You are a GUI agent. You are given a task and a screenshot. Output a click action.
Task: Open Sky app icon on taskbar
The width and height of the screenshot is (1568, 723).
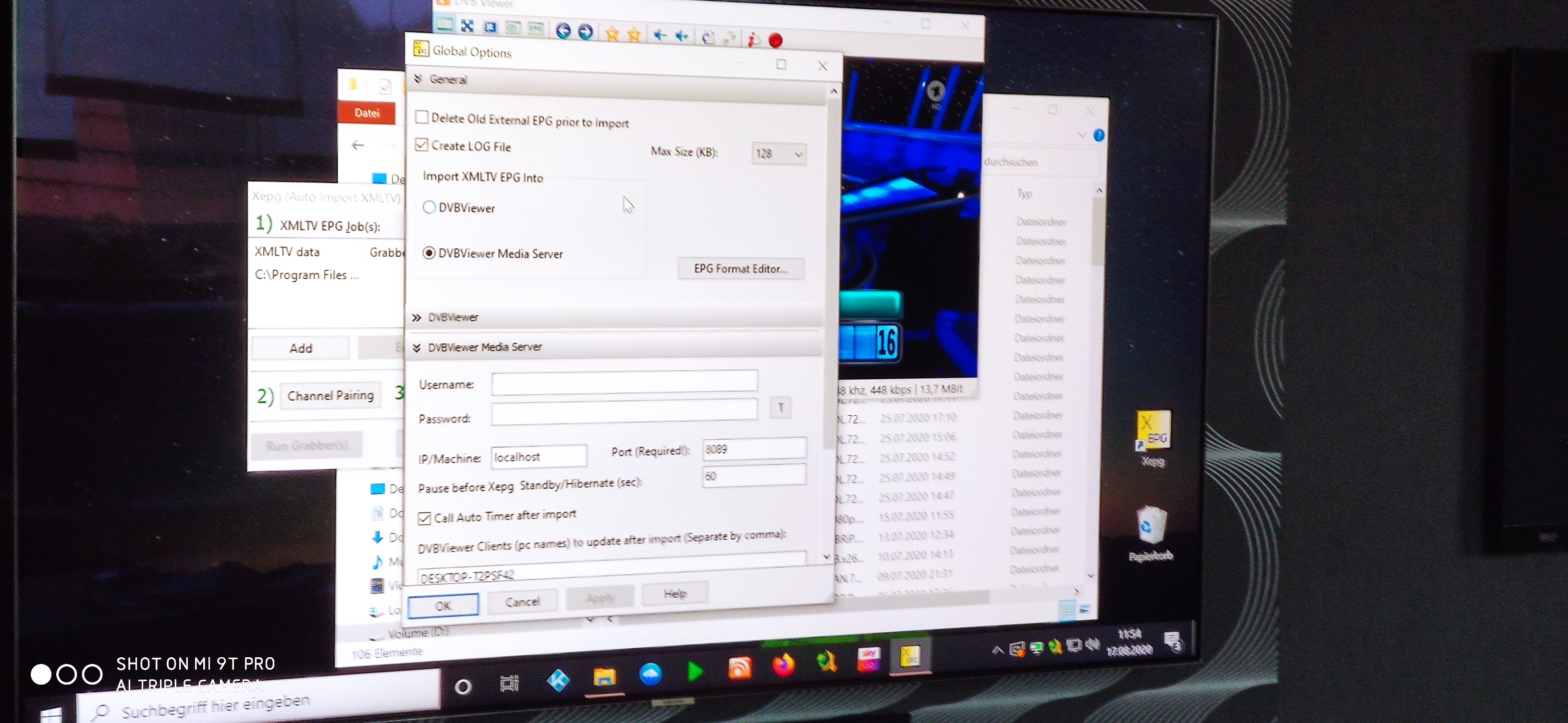pos(869,659)
